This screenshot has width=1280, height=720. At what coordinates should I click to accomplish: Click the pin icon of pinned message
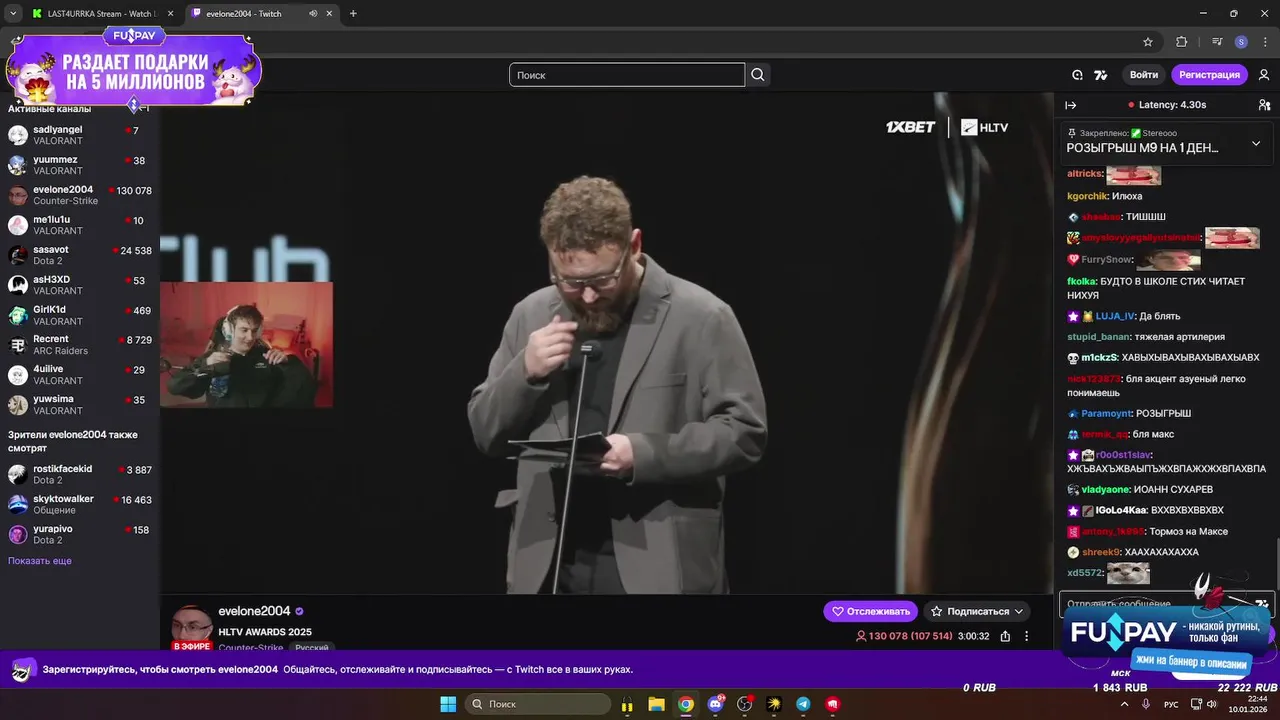[x=1072, y=133]
